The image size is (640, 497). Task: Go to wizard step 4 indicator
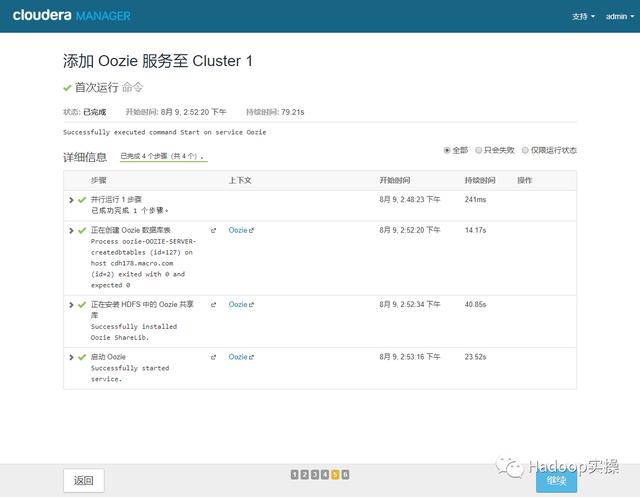(325, 475)
